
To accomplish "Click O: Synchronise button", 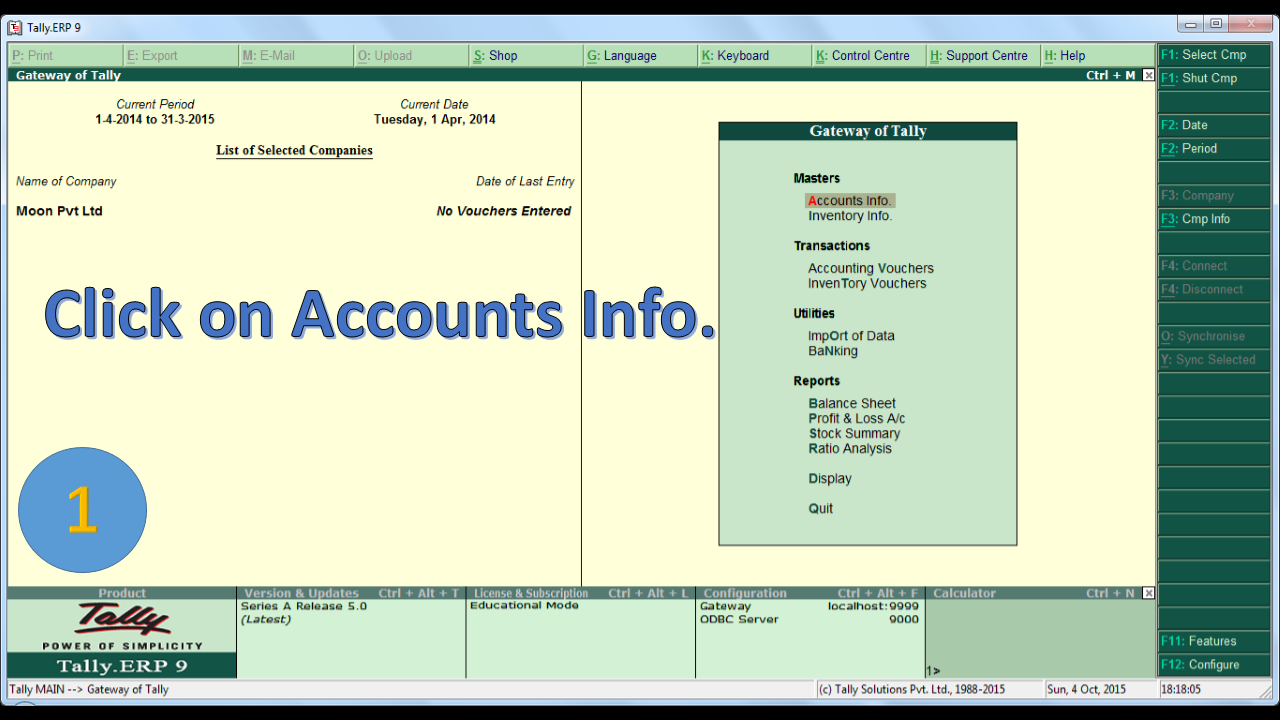I will [1214, 336].
